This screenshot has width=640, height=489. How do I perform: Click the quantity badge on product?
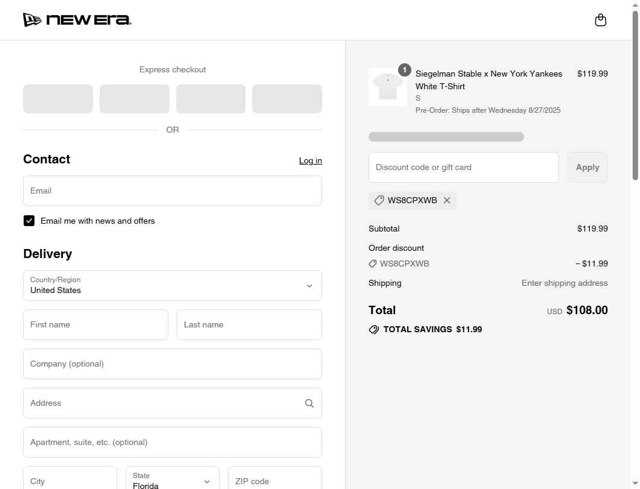point(404,70)
